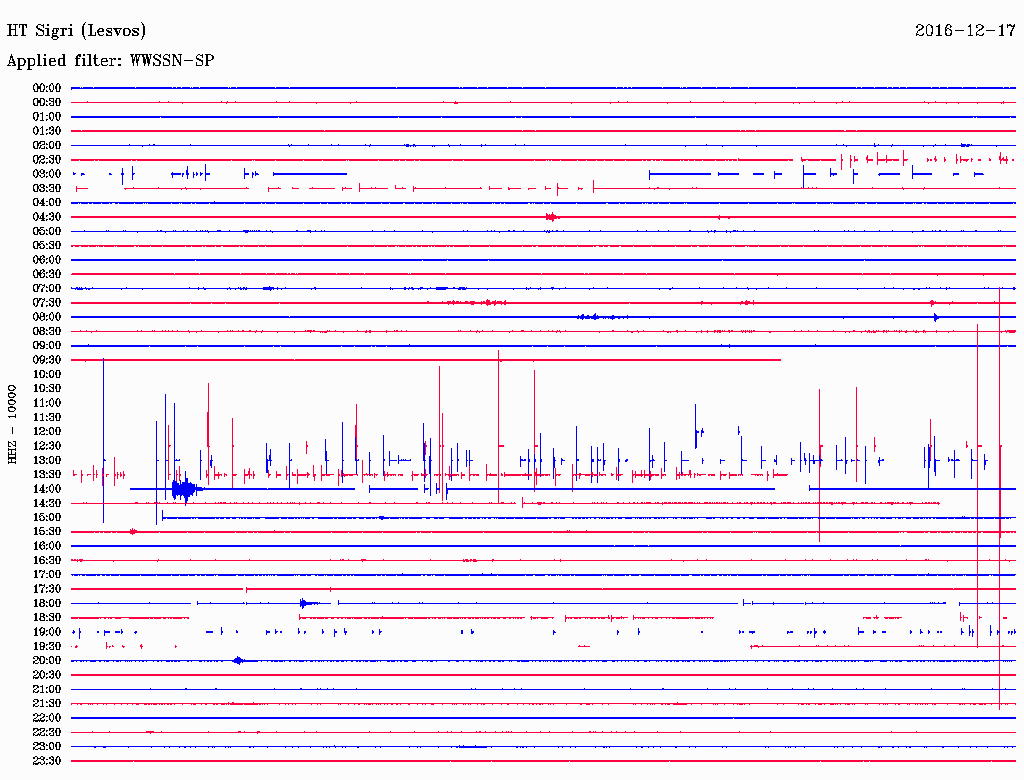Click the '17:00' time label
The image size is (1024, 780).
47,575
